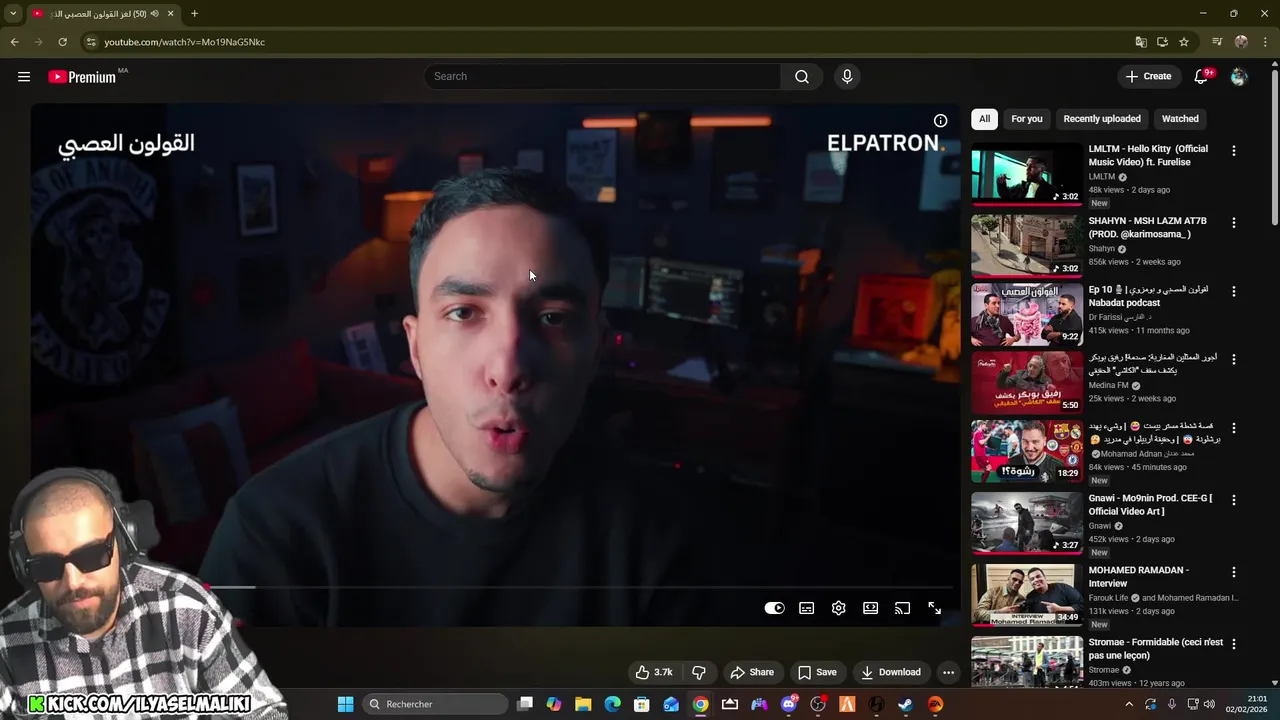Select the All filter chip
This screenshot has width=1280, height=720.
coord(984,119)
